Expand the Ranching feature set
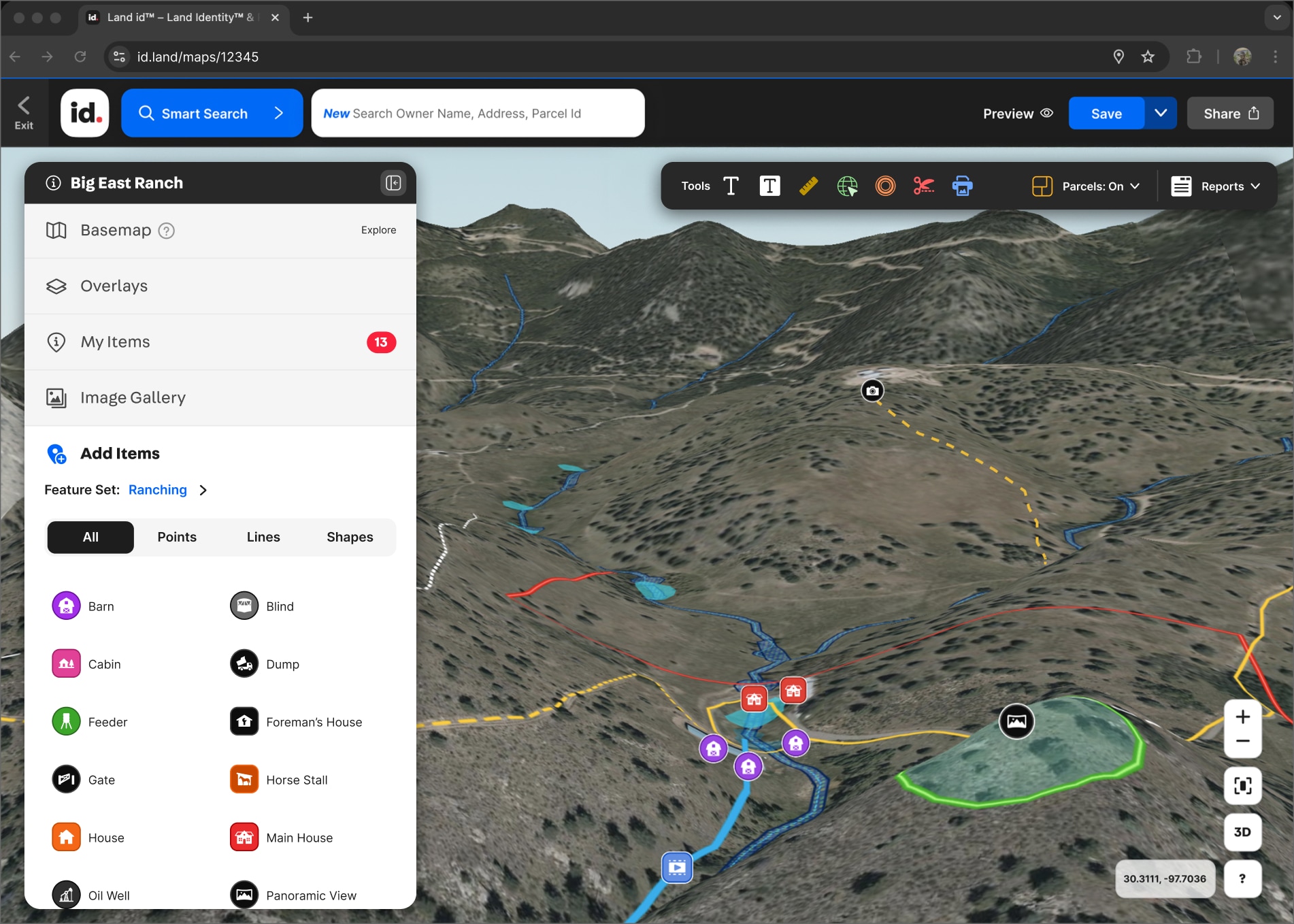 (203, 489)
